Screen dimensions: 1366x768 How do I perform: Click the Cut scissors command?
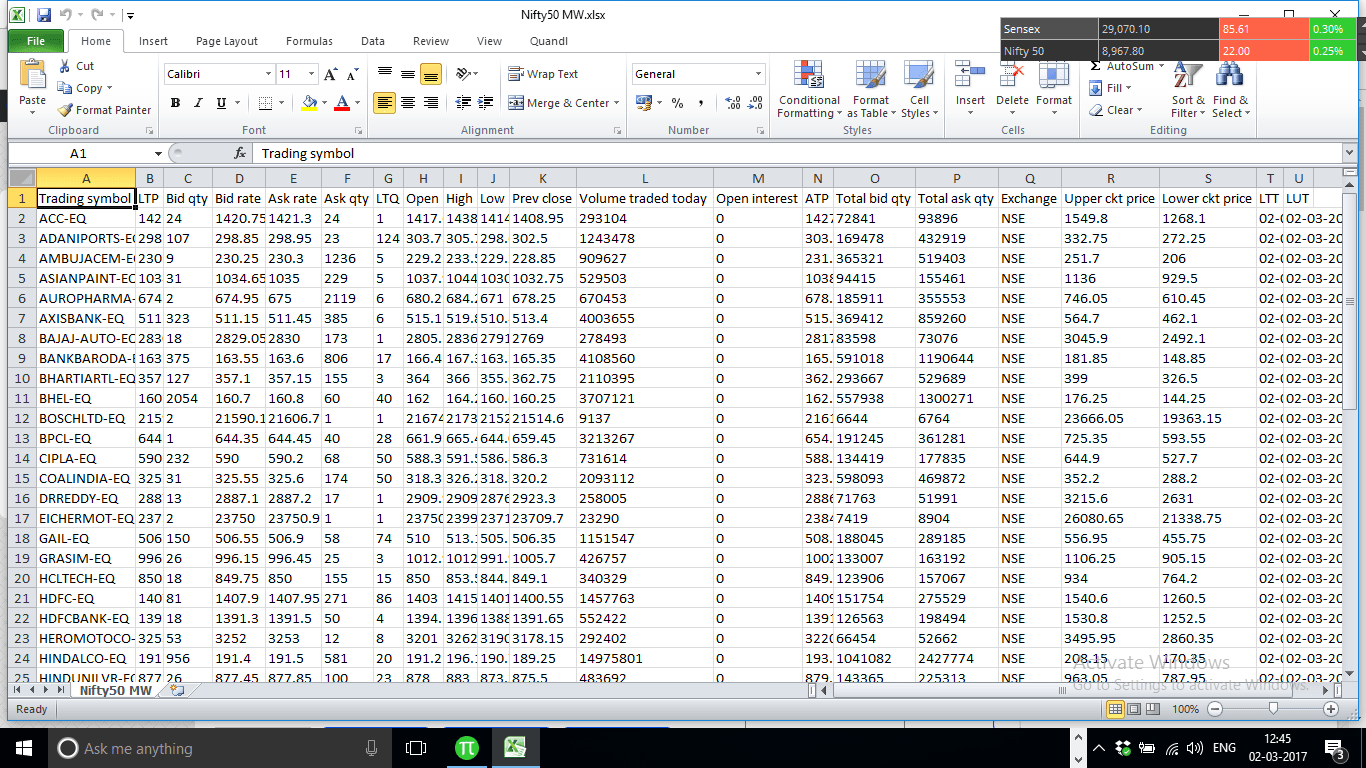pos(75,66)
